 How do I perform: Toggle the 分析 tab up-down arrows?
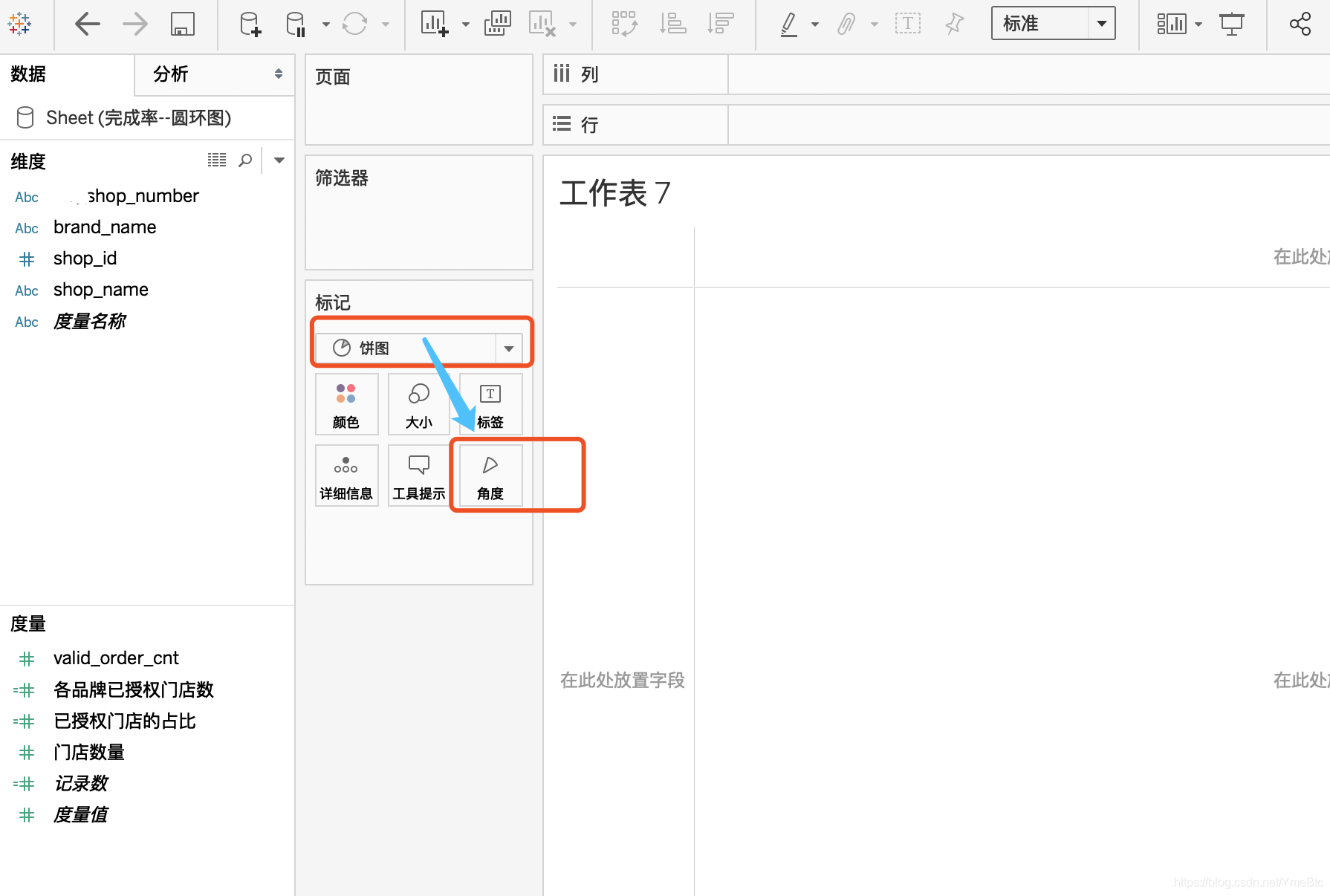(279, 74)
